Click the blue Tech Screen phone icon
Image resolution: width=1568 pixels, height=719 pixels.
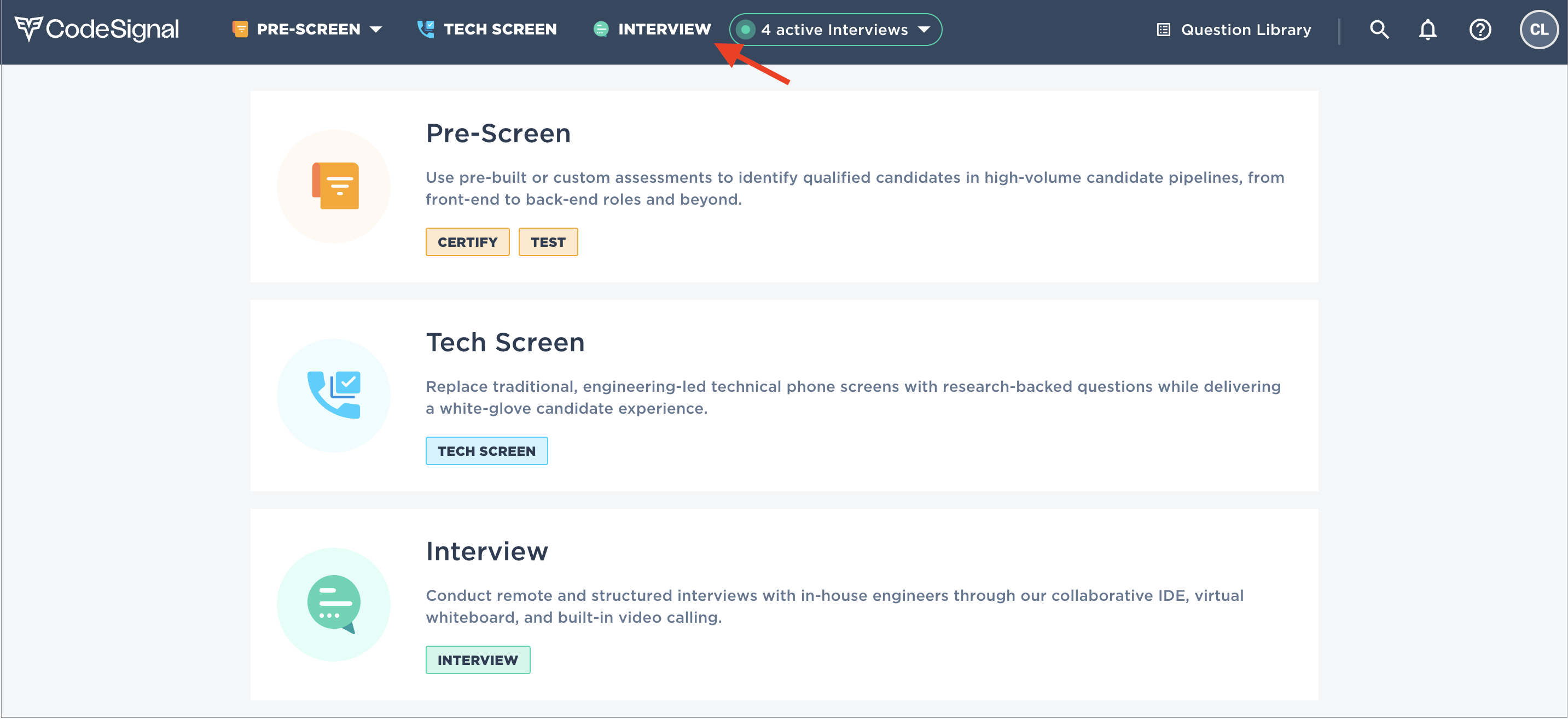pos(334,395)
